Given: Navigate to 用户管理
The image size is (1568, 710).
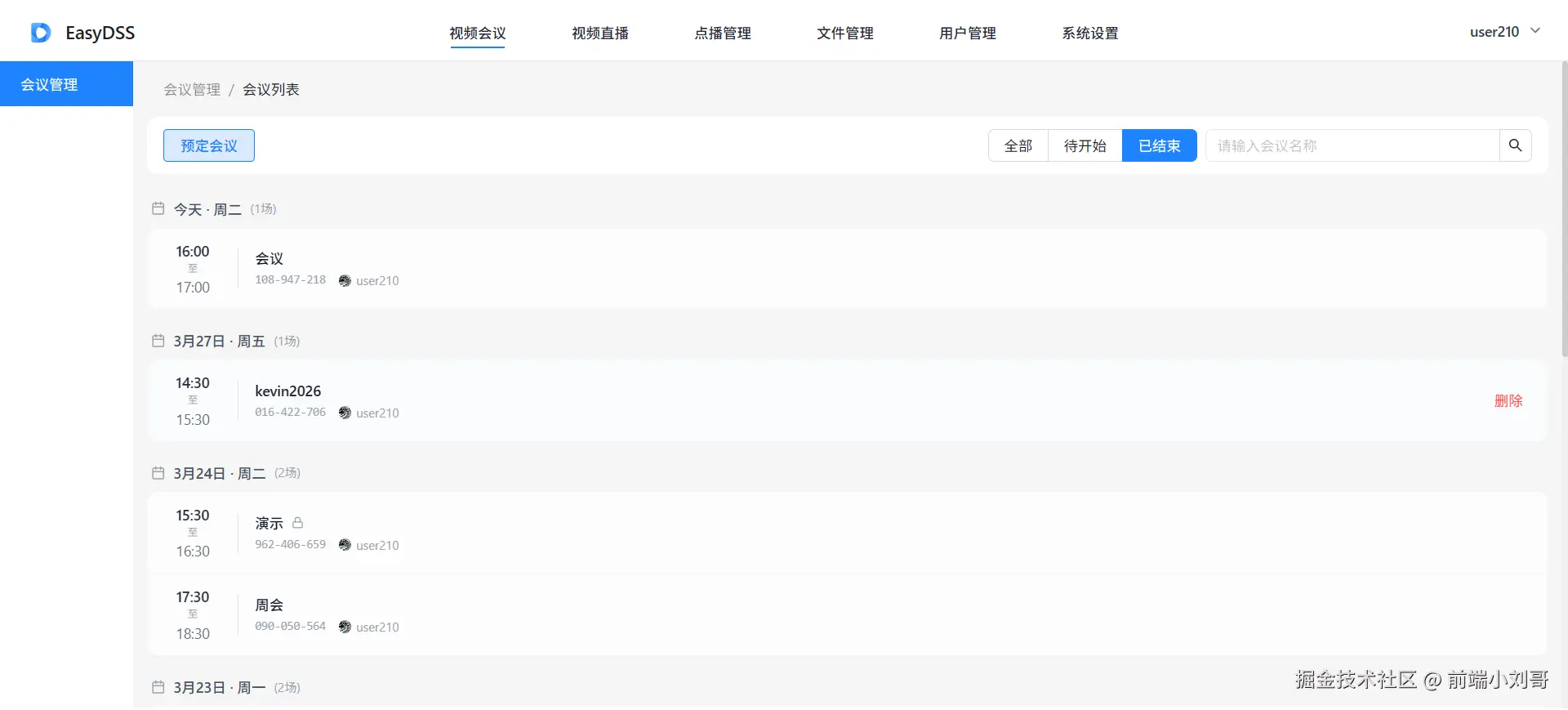Looking at the screenshot, I should [968, 33].
